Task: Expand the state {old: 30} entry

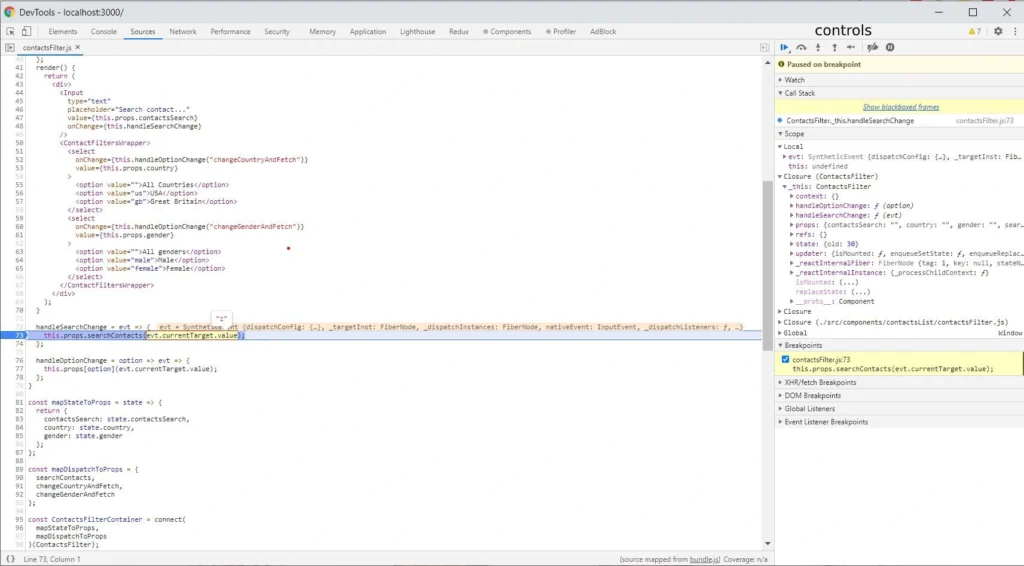Action: pos(792,244)
